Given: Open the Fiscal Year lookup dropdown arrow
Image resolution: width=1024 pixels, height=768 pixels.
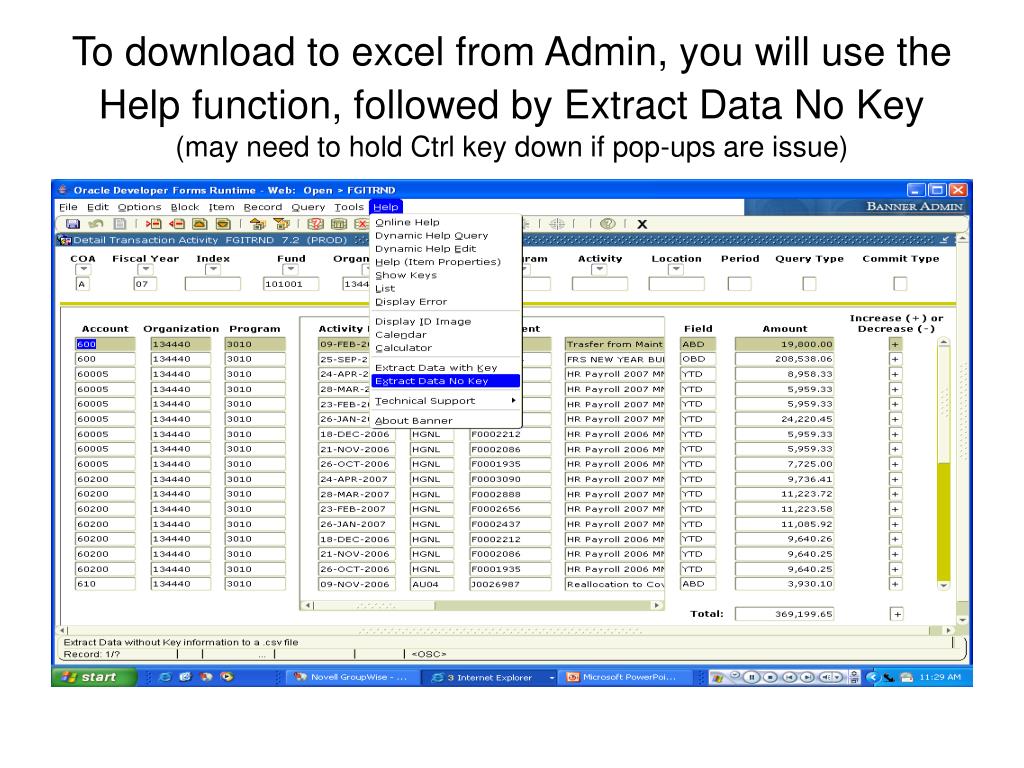Looking at the screenshot, I should pyautogui.click(x=146, y=270).
